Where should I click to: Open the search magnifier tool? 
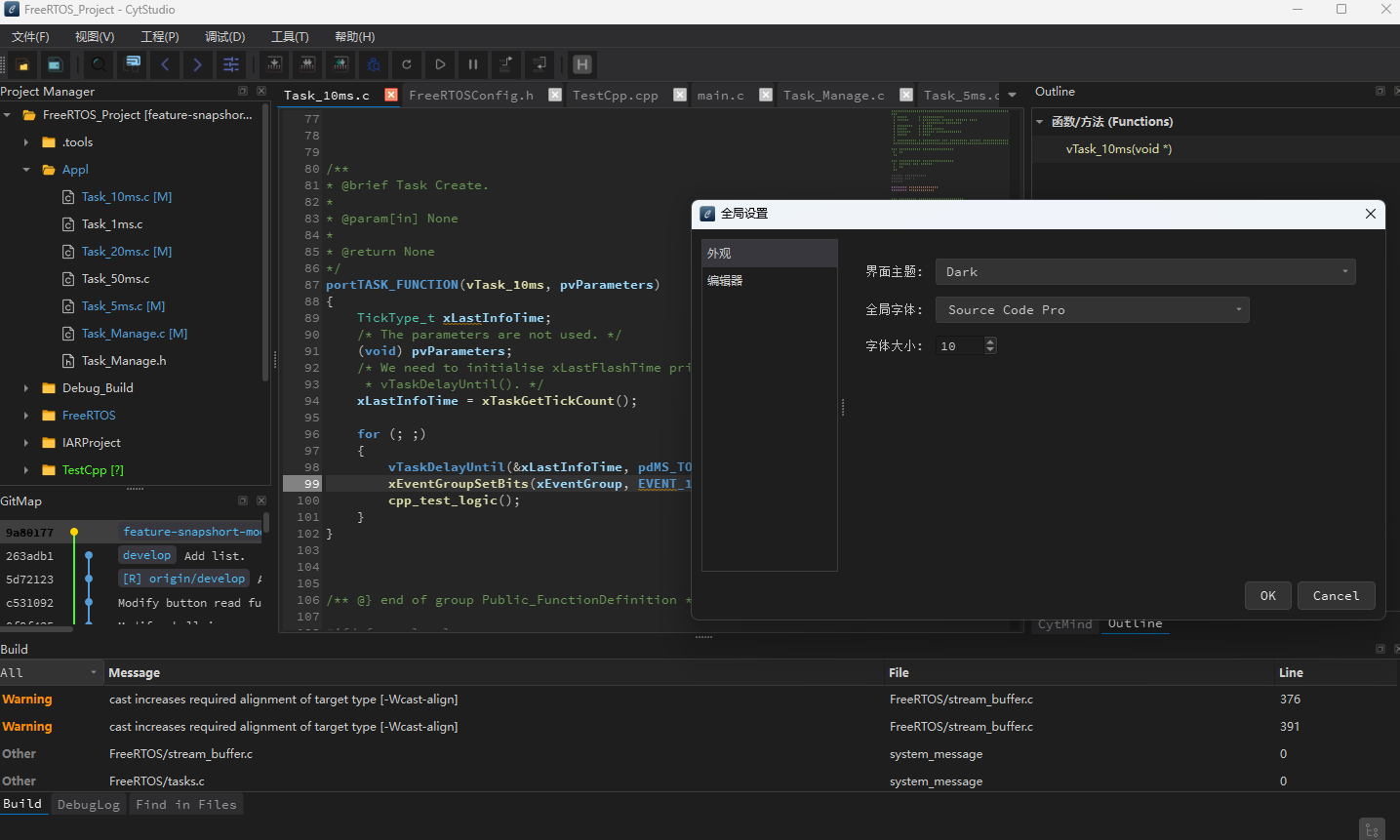99,64
